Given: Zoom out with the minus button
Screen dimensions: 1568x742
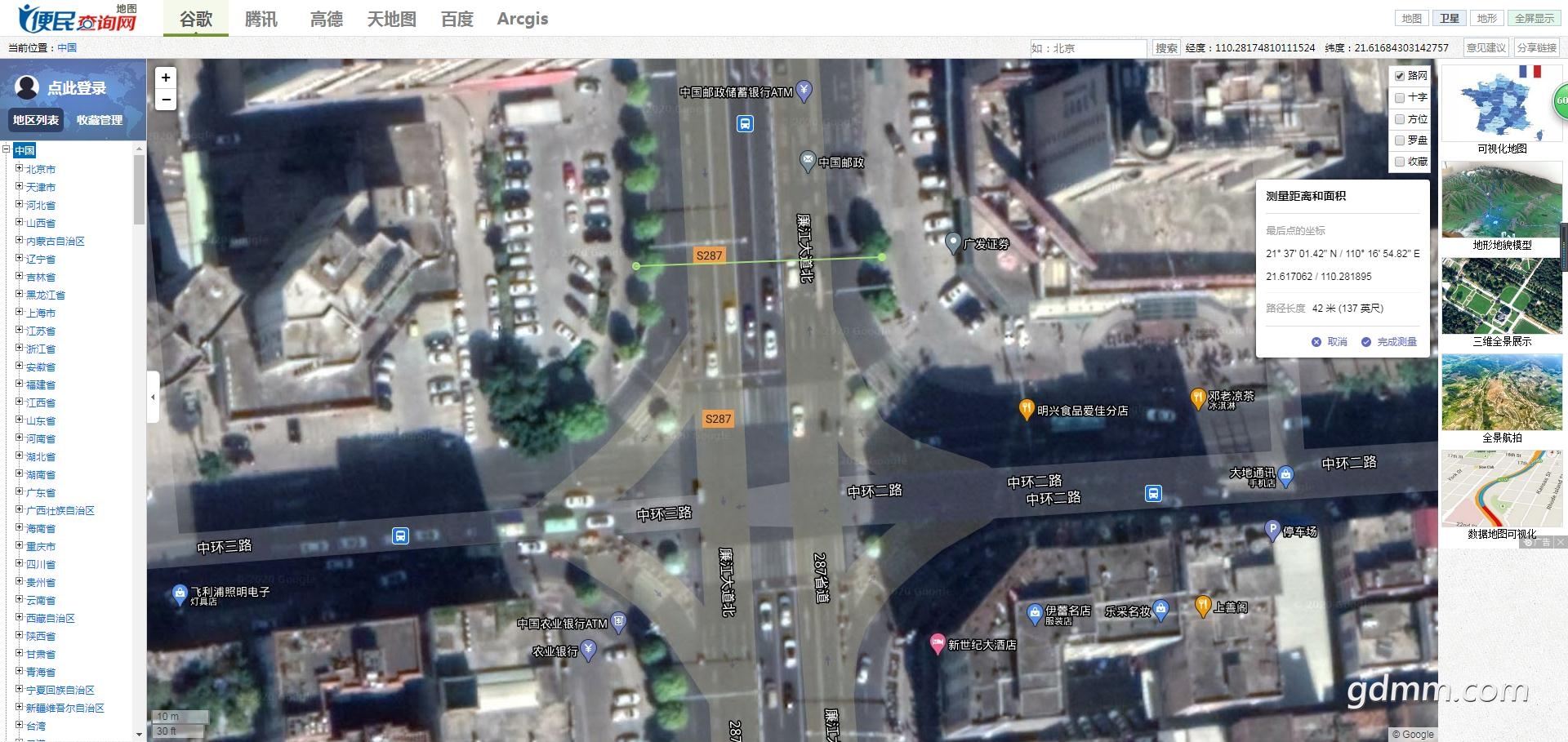Looking at the screenshot, I should click(166, 100).
